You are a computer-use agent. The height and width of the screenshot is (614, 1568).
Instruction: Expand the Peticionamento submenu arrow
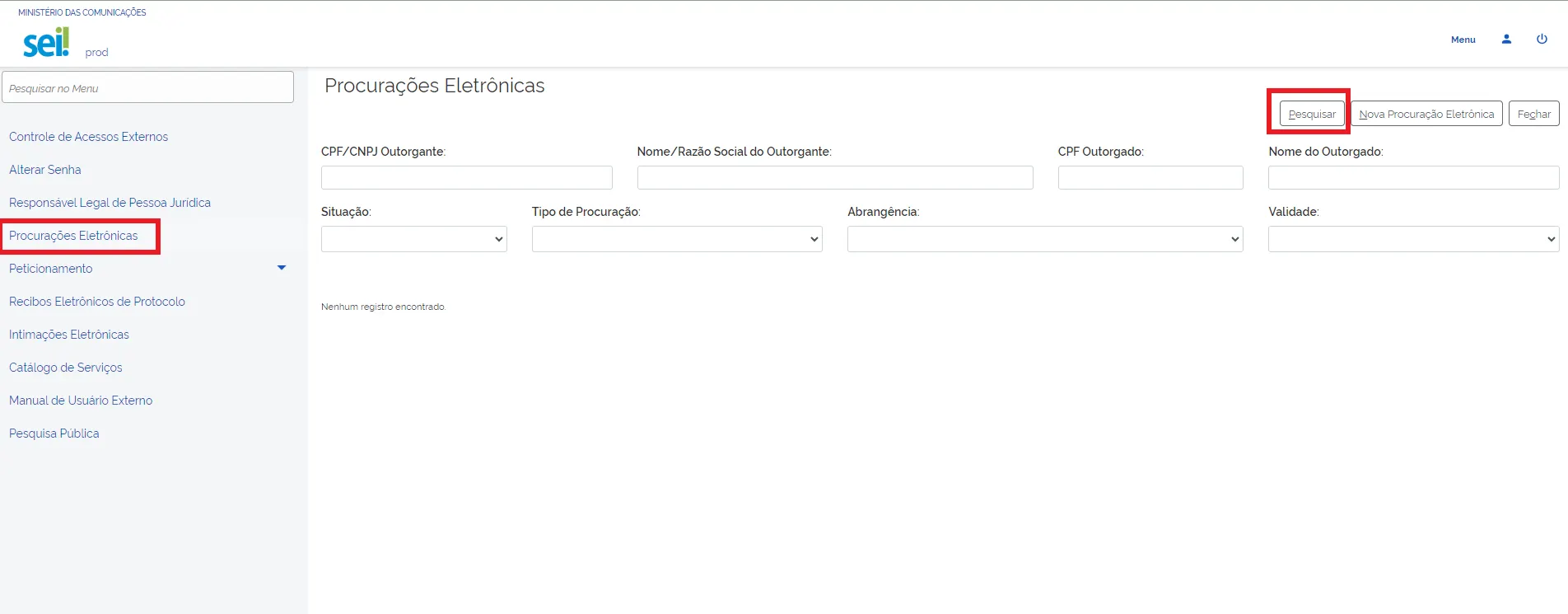point(282,268)
